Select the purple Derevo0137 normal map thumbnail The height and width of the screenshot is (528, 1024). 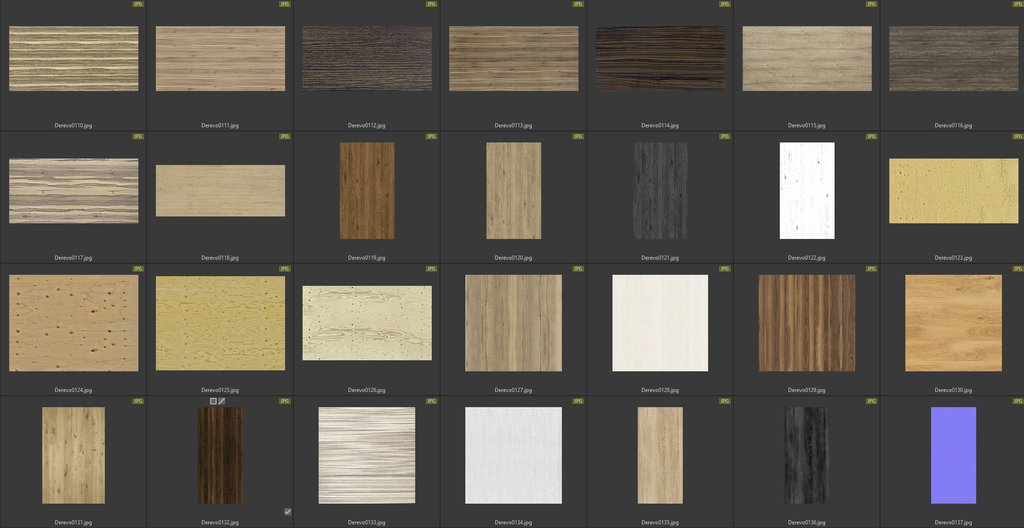point(952,455)
